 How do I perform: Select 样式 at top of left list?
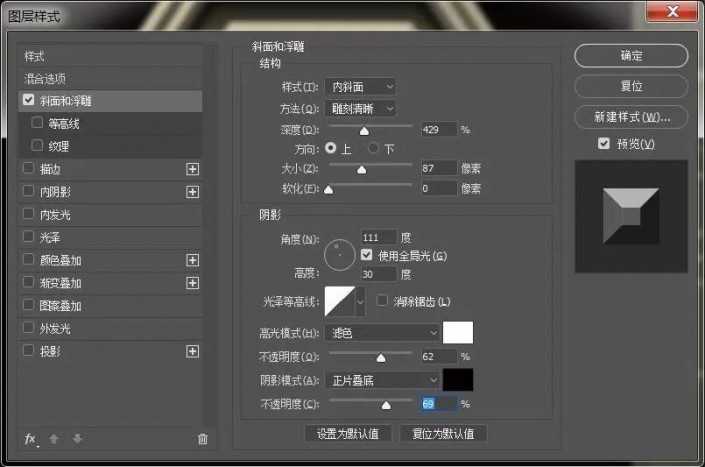click(35, 56)
